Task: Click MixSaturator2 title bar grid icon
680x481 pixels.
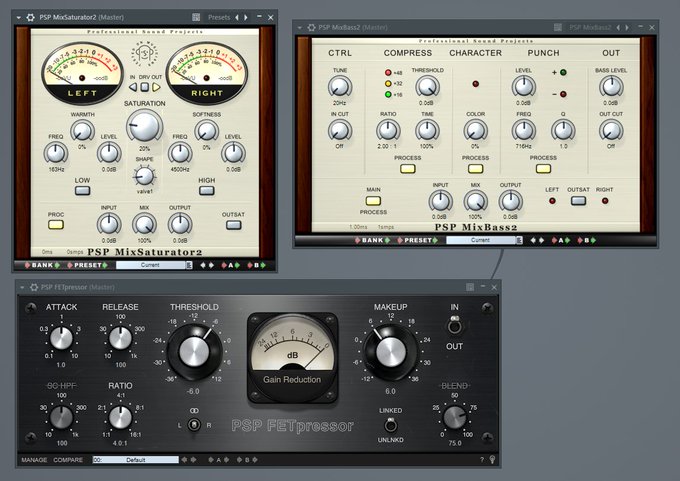Action: click(x=196, y=17)
